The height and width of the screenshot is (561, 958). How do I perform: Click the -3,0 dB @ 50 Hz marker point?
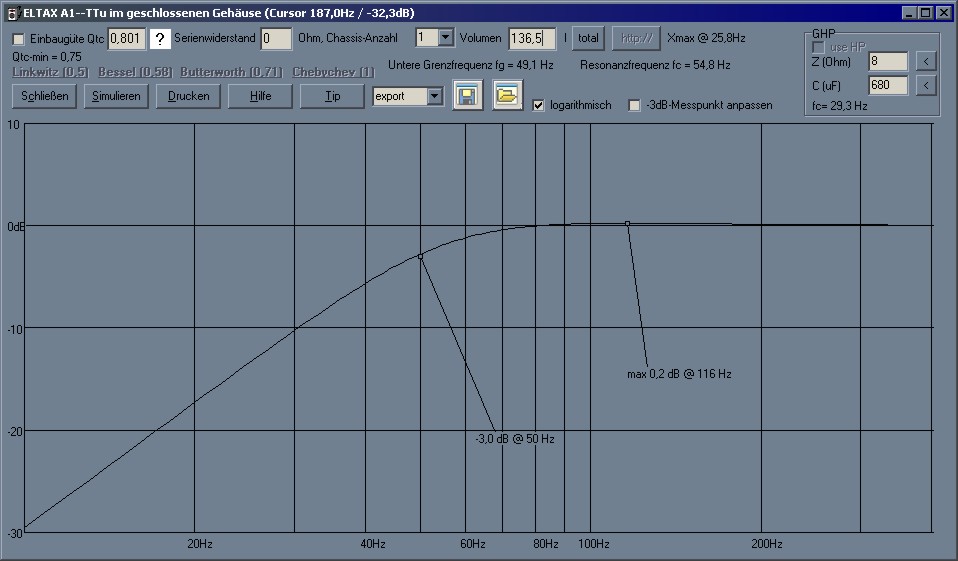[420, 257]
